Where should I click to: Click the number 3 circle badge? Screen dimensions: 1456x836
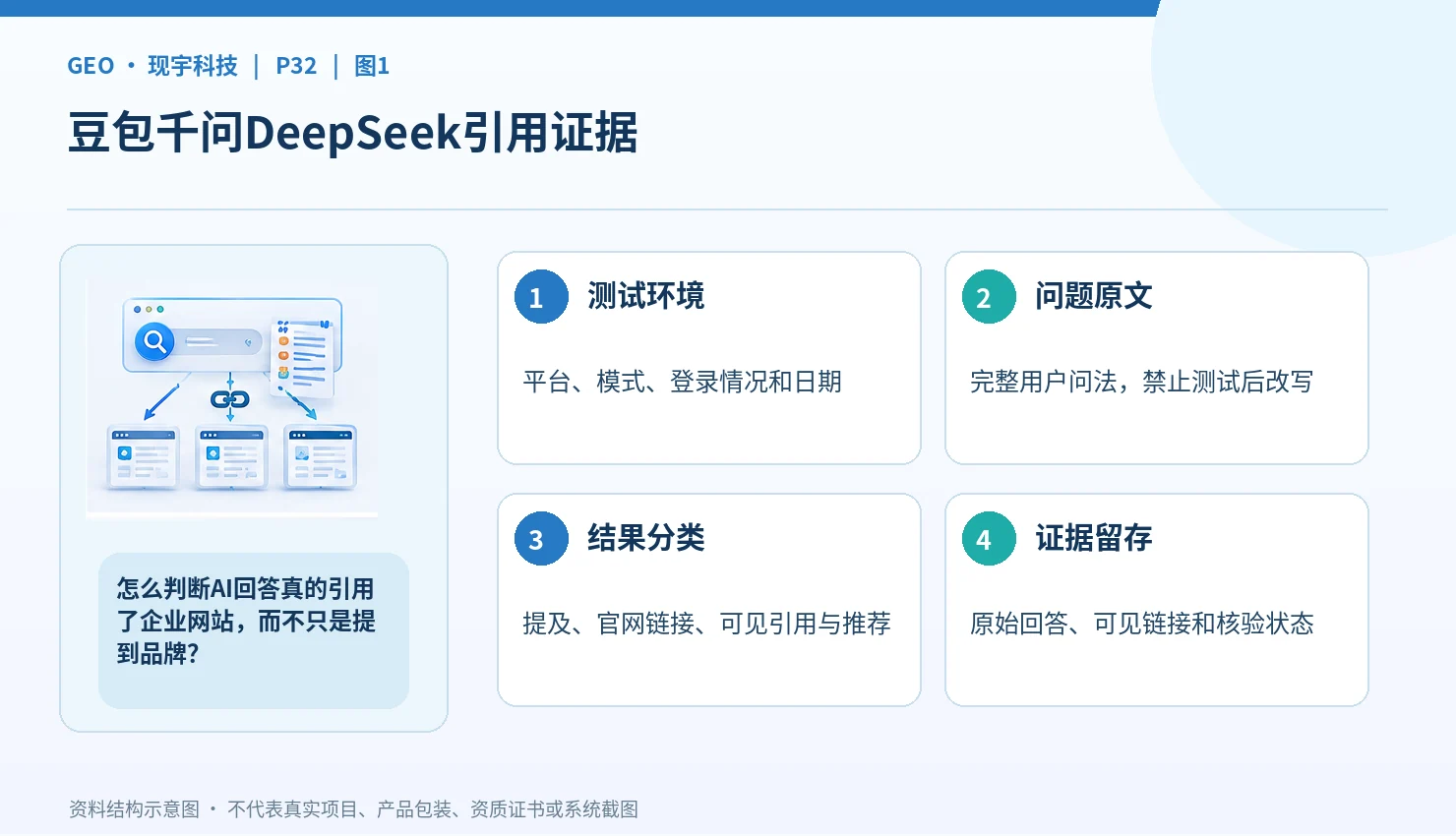coord(541,539)
